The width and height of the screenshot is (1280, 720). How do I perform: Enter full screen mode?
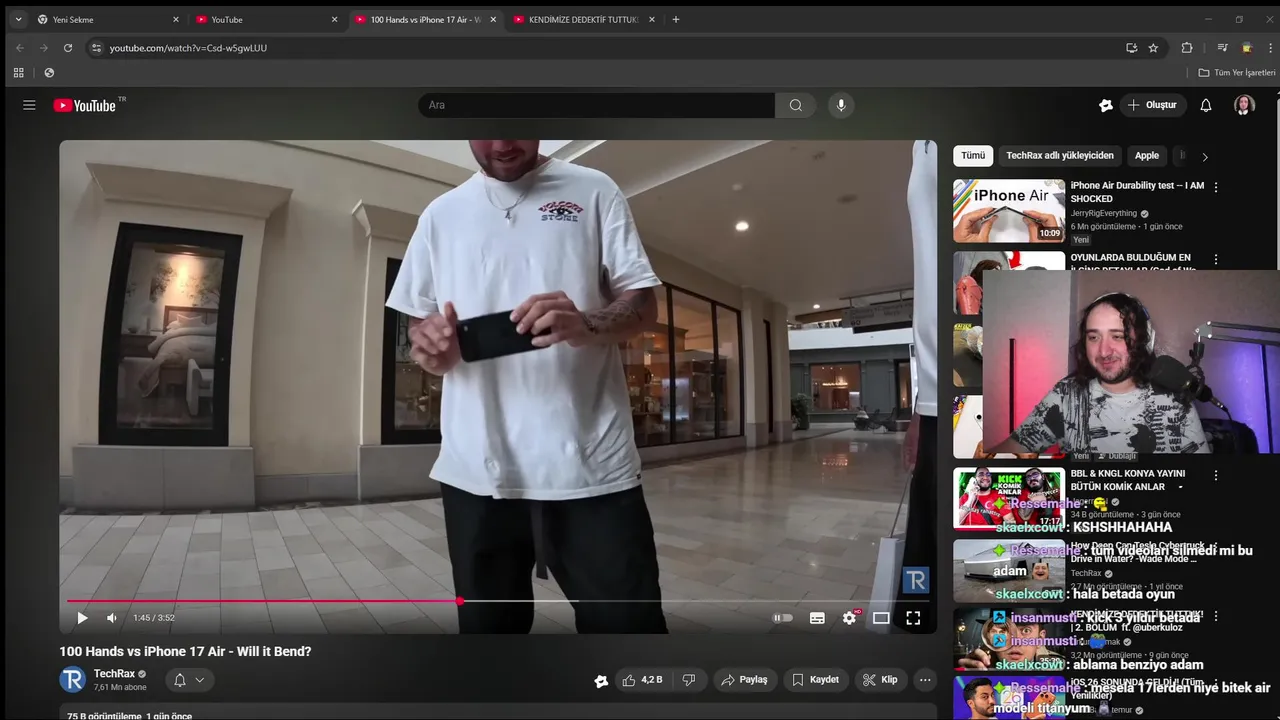(913, 618)
